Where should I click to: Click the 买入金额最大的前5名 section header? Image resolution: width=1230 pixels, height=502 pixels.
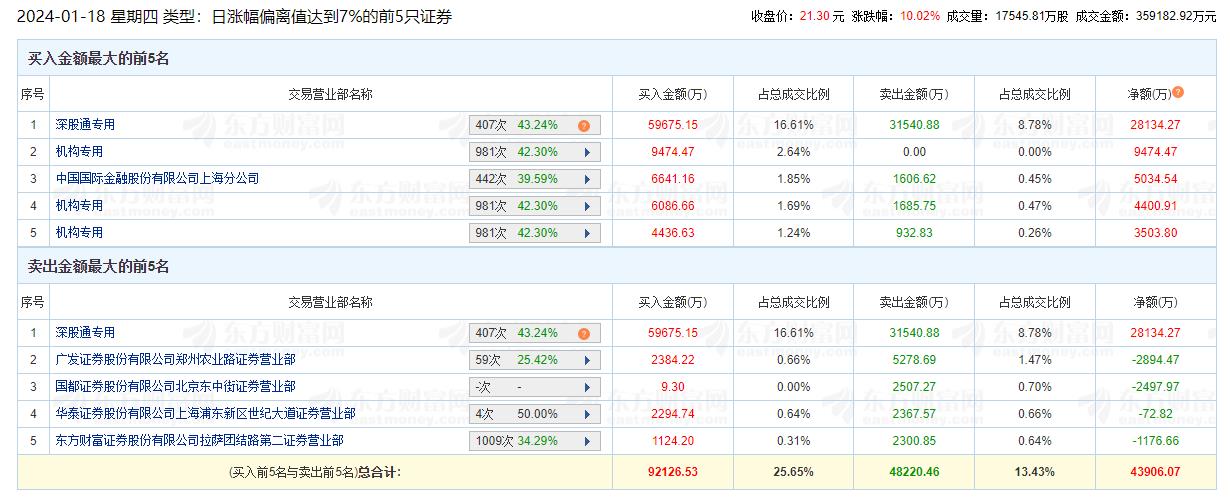[98, 59]
